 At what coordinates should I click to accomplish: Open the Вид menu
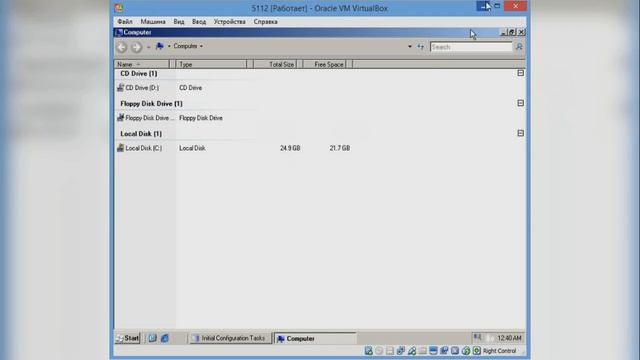pos(179,22)
